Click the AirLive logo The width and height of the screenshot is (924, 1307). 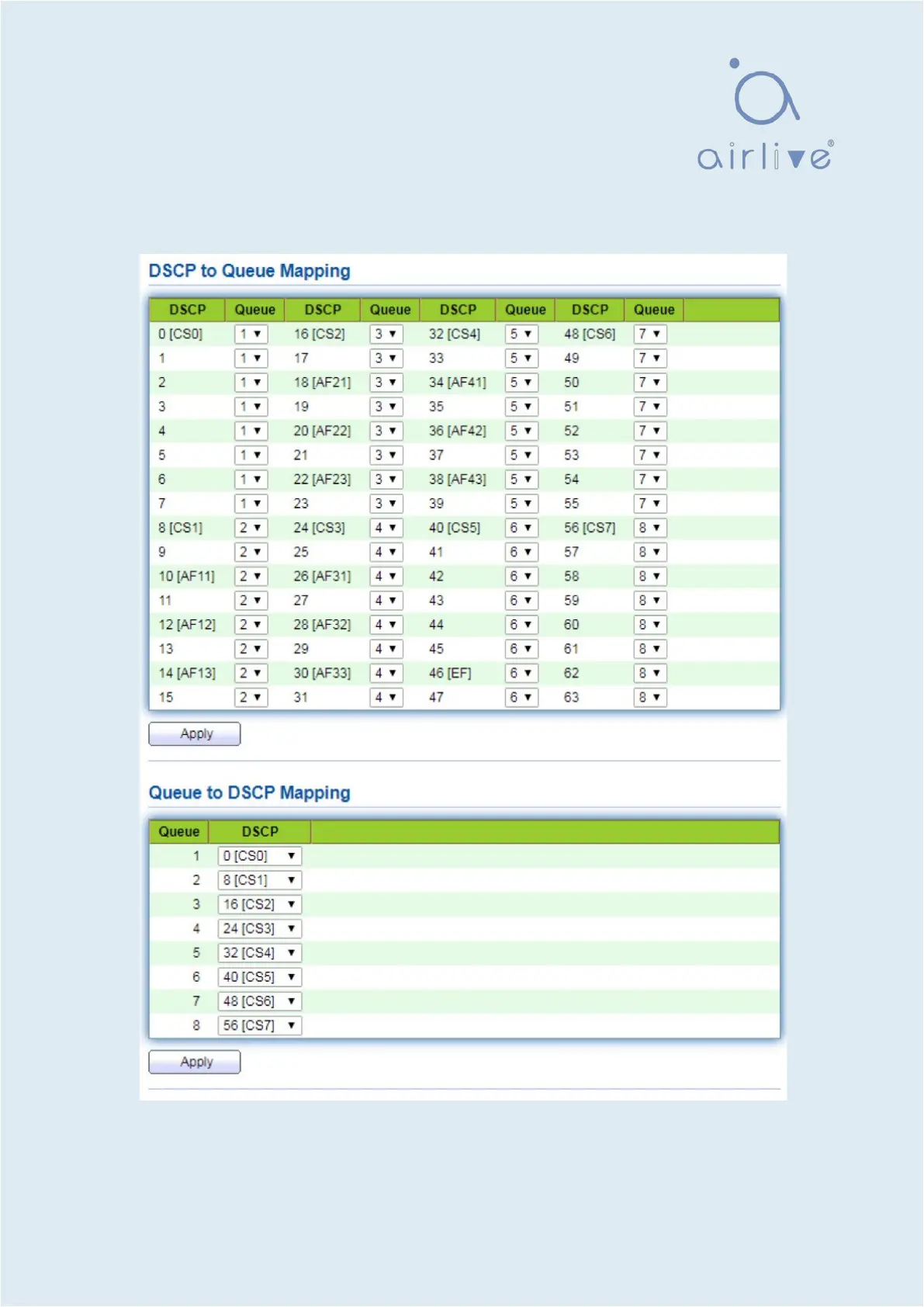coord(764,116)
